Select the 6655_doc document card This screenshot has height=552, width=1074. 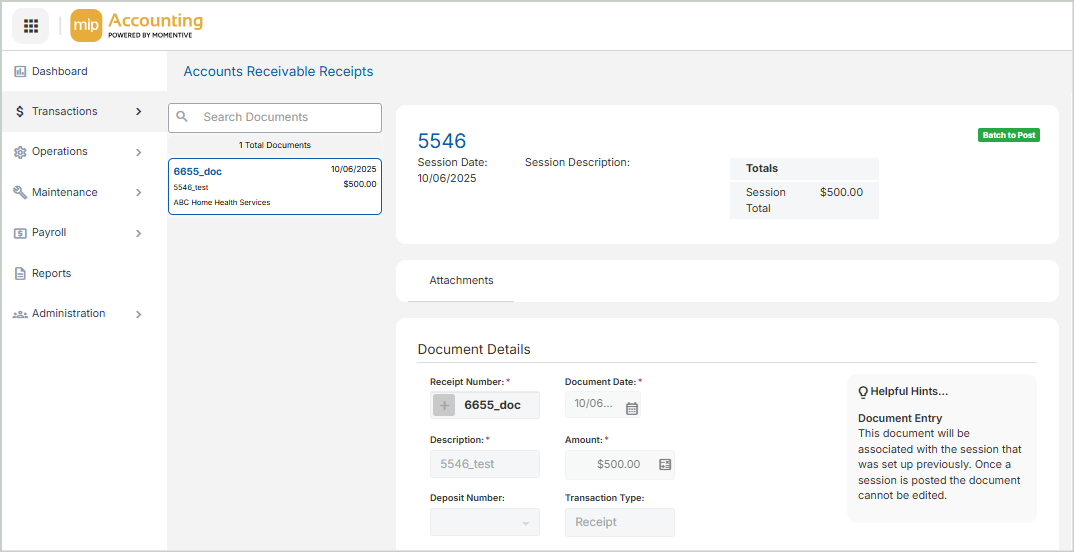[275, 187]
